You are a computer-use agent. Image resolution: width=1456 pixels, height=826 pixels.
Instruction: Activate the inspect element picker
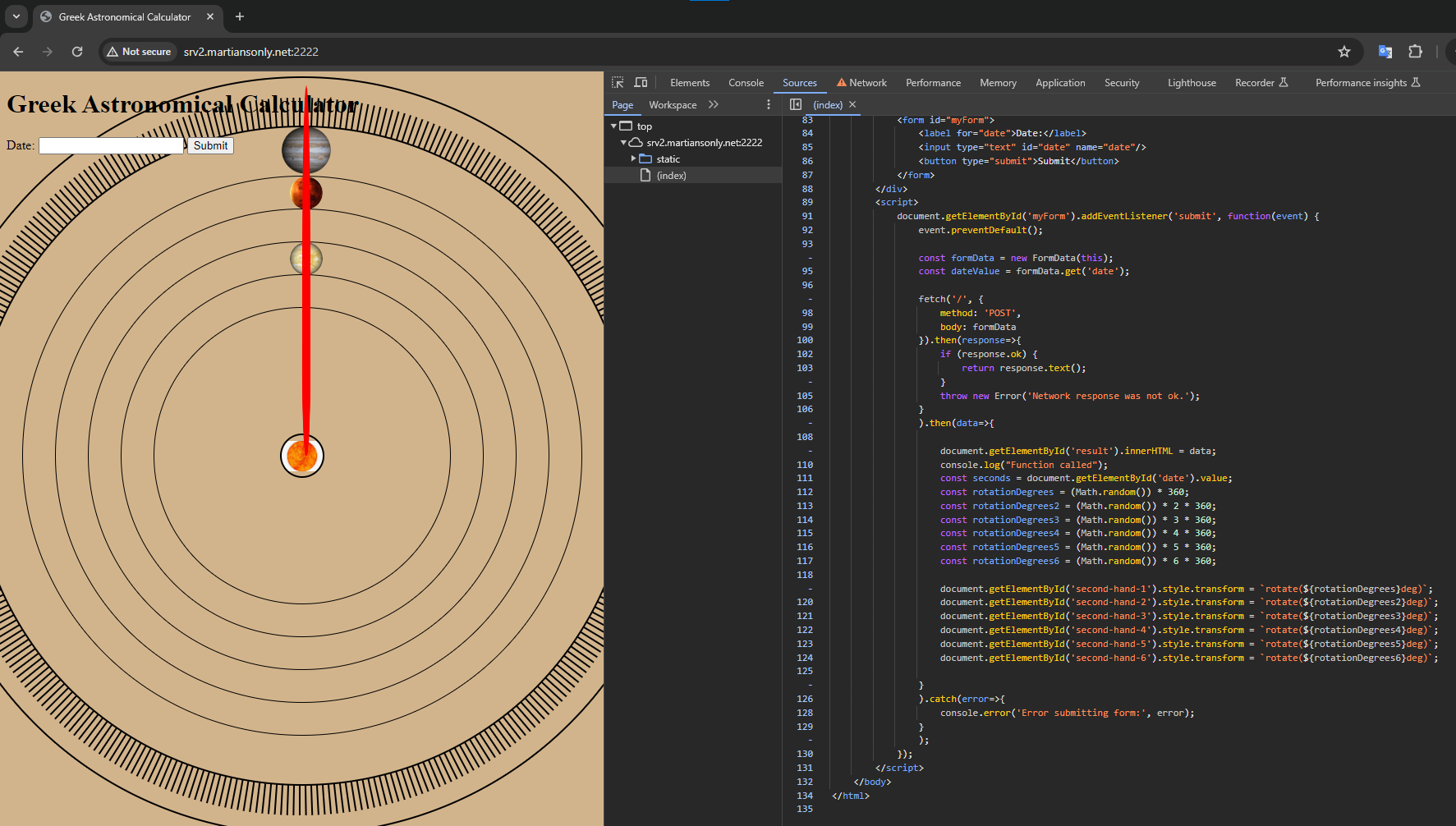click(x=618, y=83)
